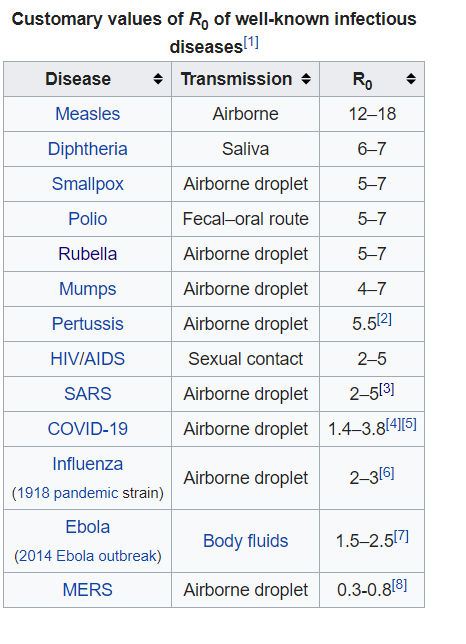Visit the Rubella link

87,254
